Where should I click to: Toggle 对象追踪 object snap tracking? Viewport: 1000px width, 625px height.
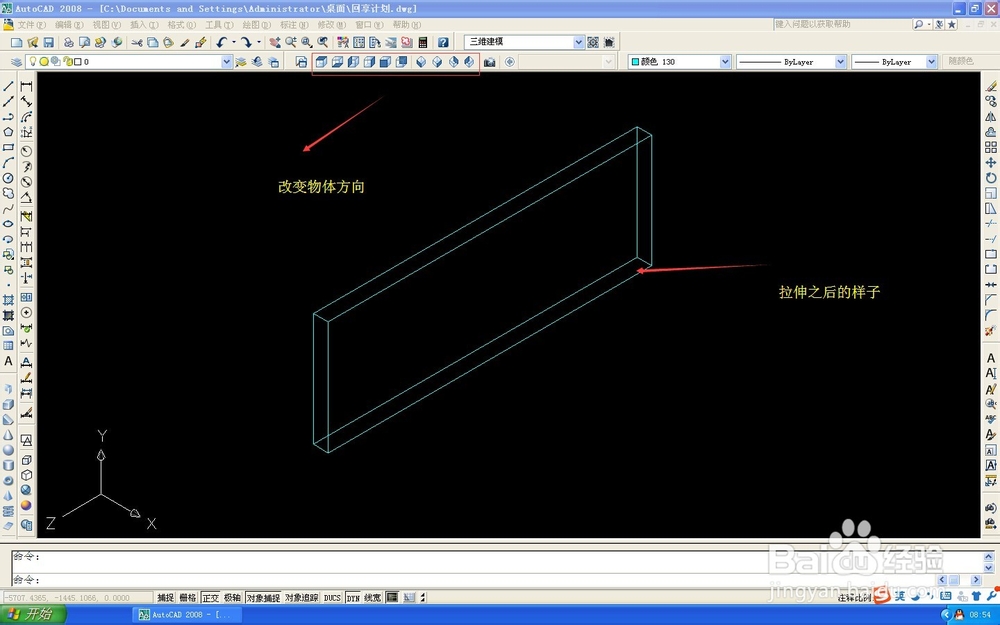(301, 598)
